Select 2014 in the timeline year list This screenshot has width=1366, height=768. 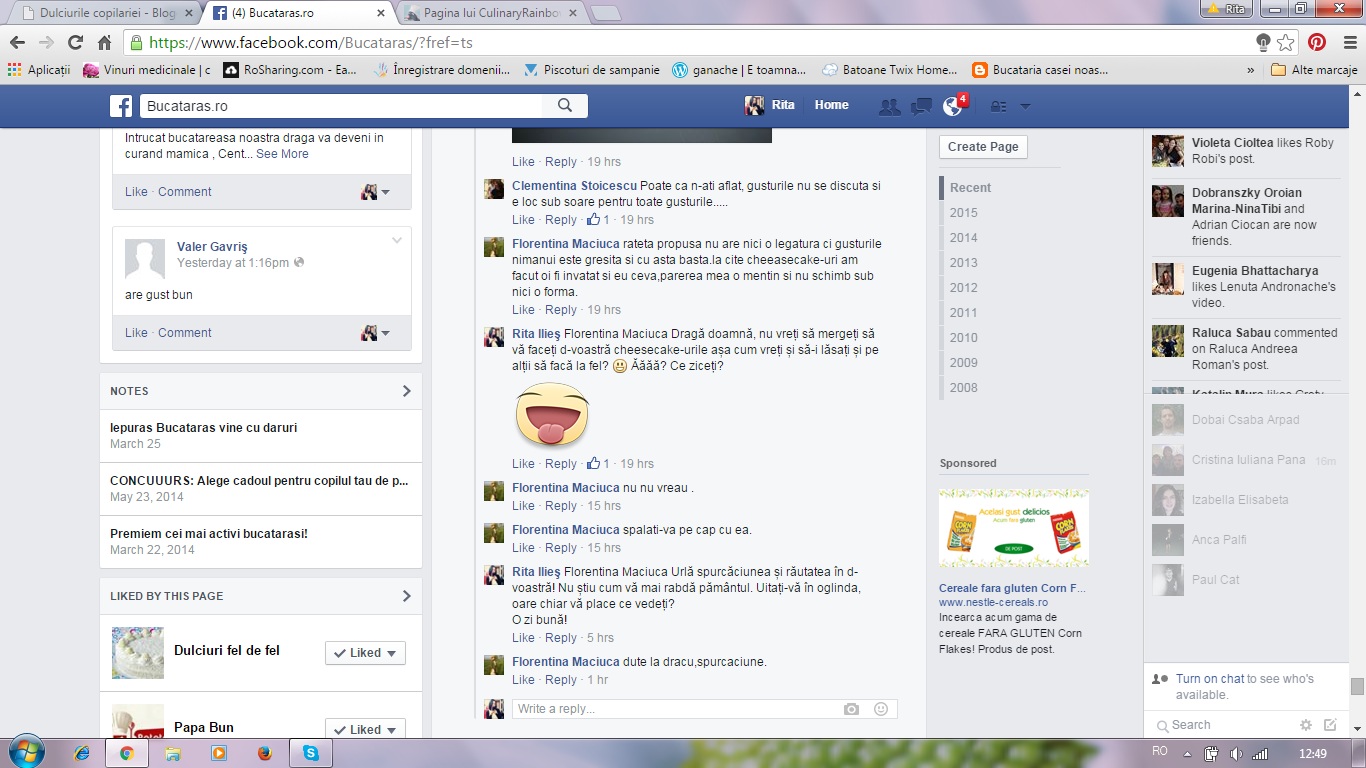click(x=964, y=238)
